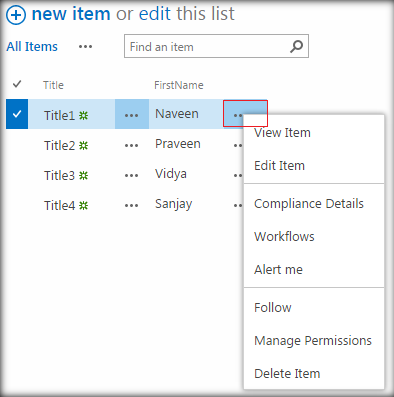Click the Naveen cell

pyautogui.click(x=177, y=114)
